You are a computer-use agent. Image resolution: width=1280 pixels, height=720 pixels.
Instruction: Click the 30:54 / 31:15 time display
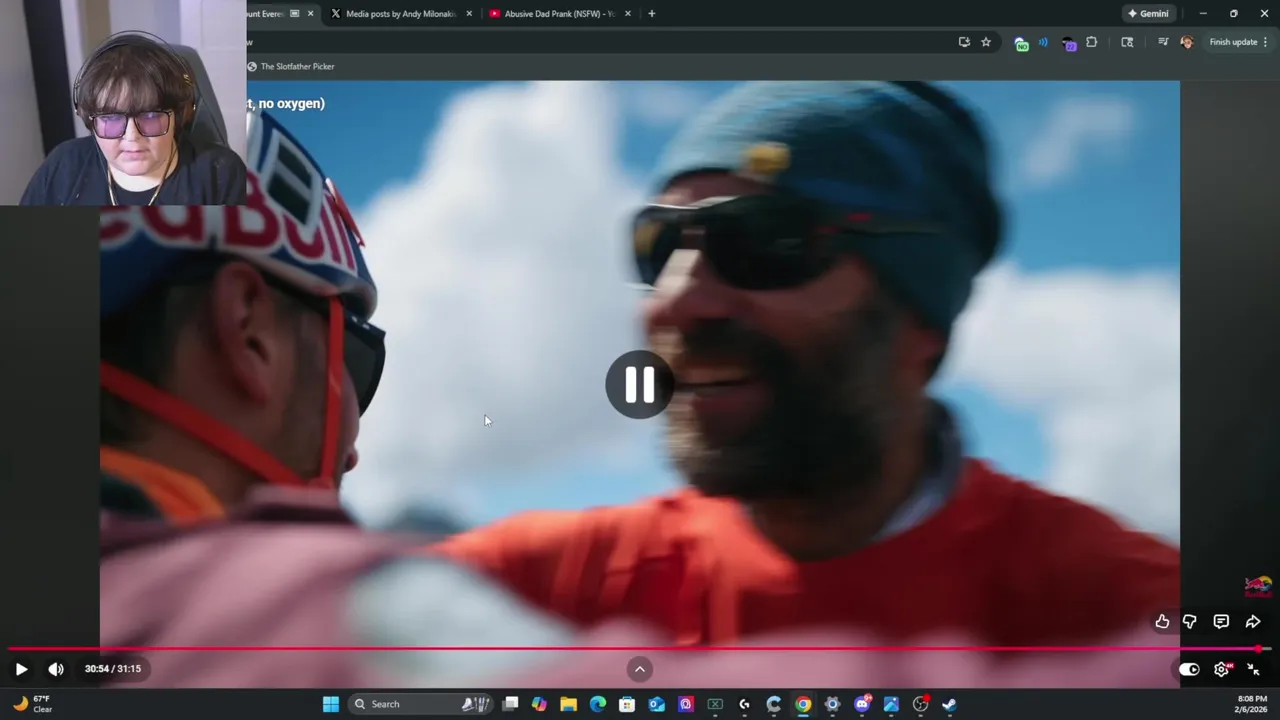113,669
